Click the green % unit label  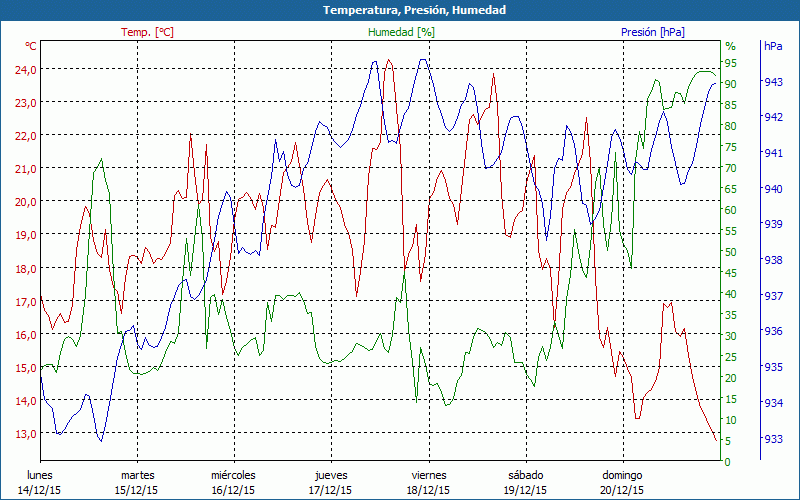pyautogui.click(x=730, y=46)
